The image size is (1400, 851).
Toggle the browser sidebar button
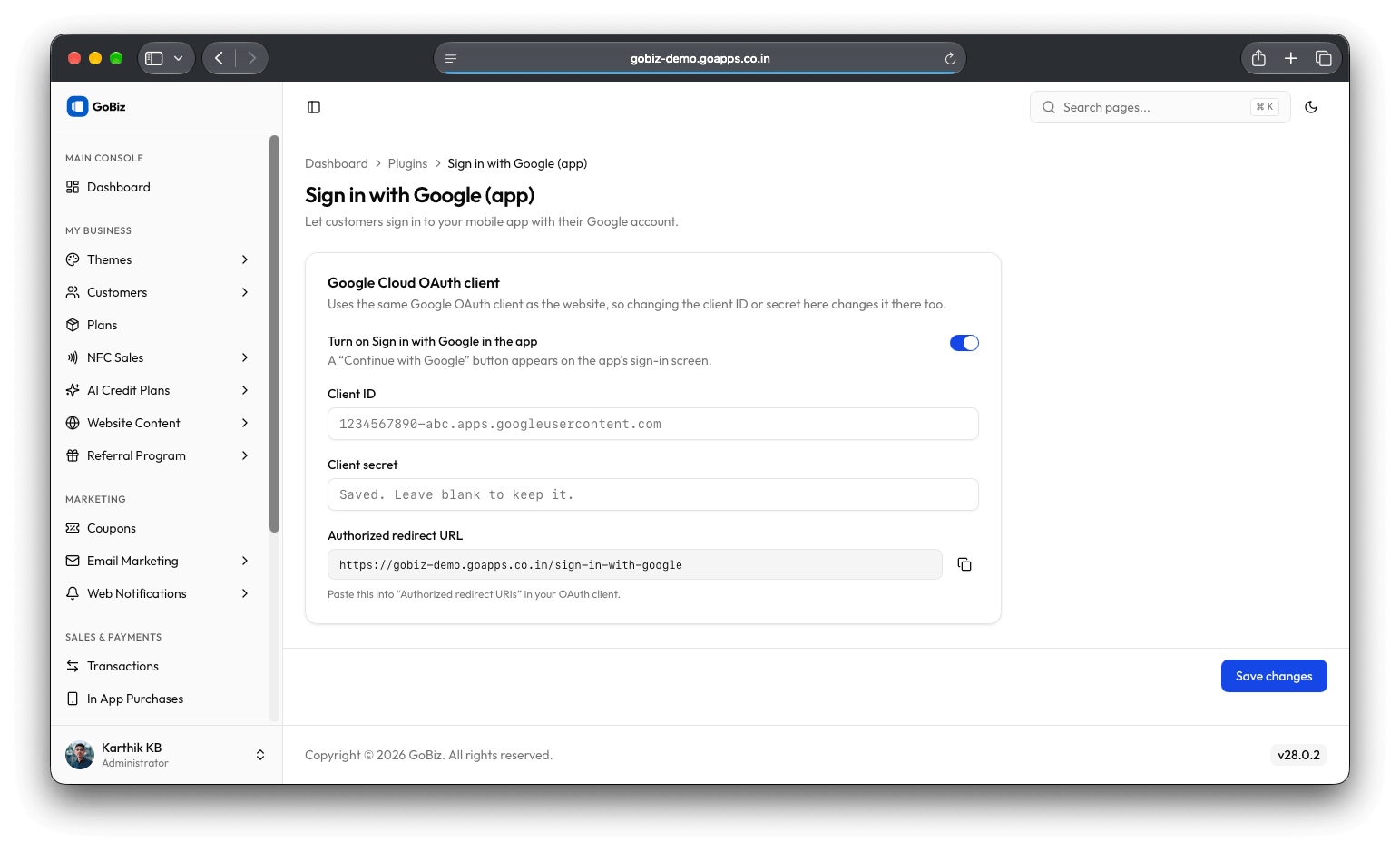point(154,59)
